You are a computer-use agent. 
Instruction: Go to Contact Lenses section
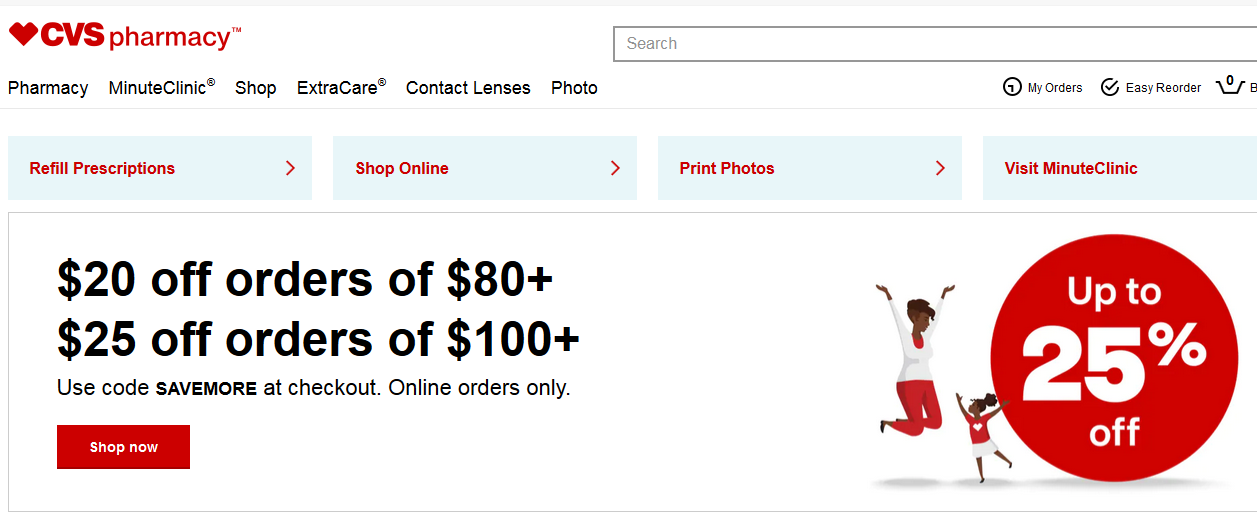468,88
